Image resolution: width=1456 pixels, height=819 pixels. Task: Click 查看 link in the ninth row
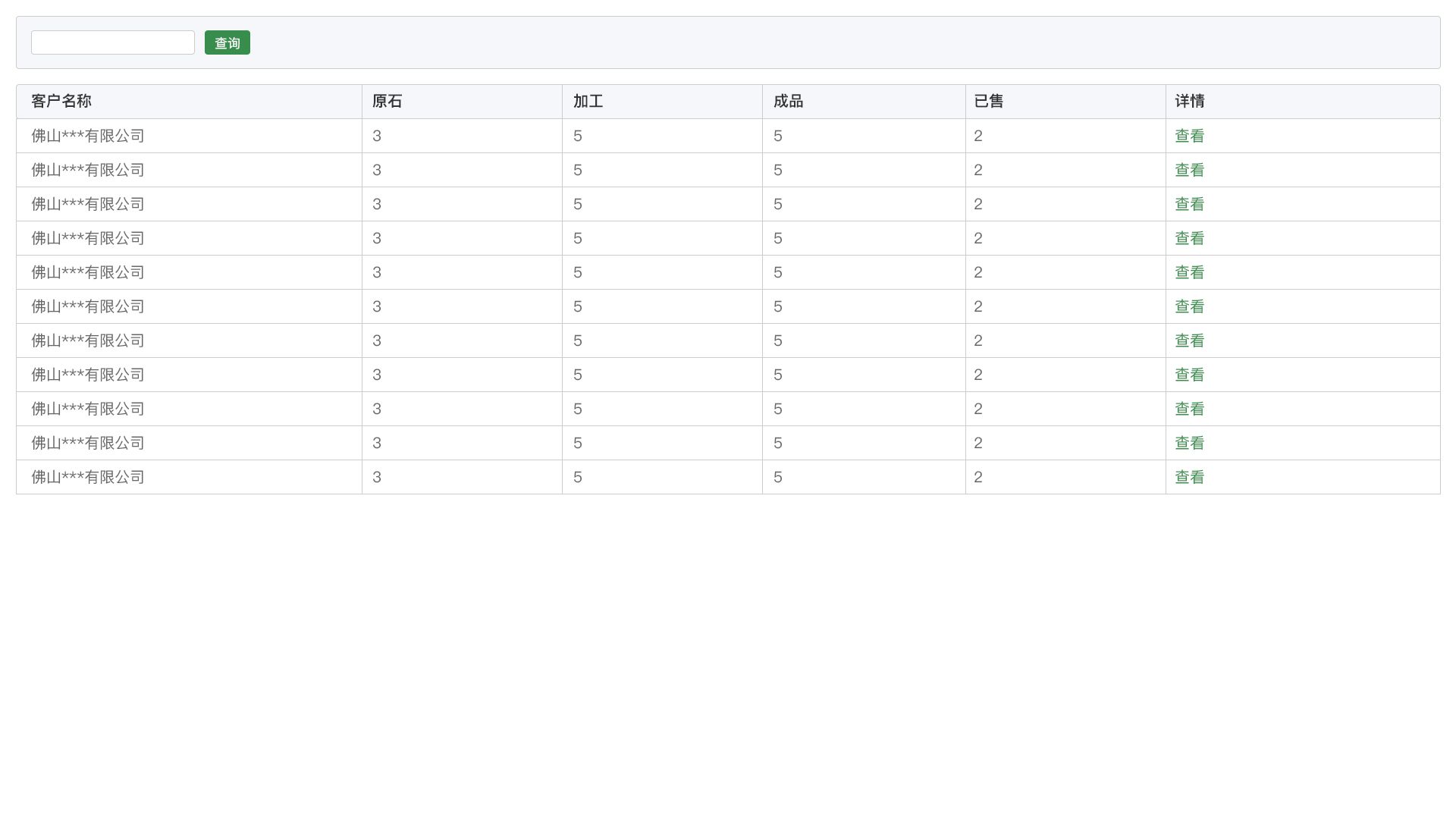[x=1189, y=409]
